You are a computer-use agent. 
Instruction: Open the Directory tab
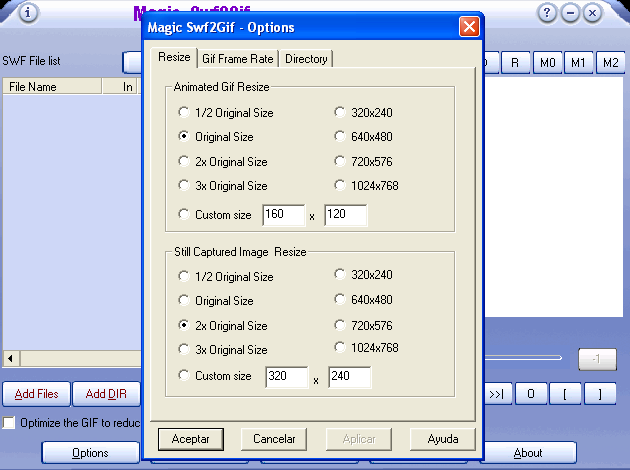tap(306, 59)
